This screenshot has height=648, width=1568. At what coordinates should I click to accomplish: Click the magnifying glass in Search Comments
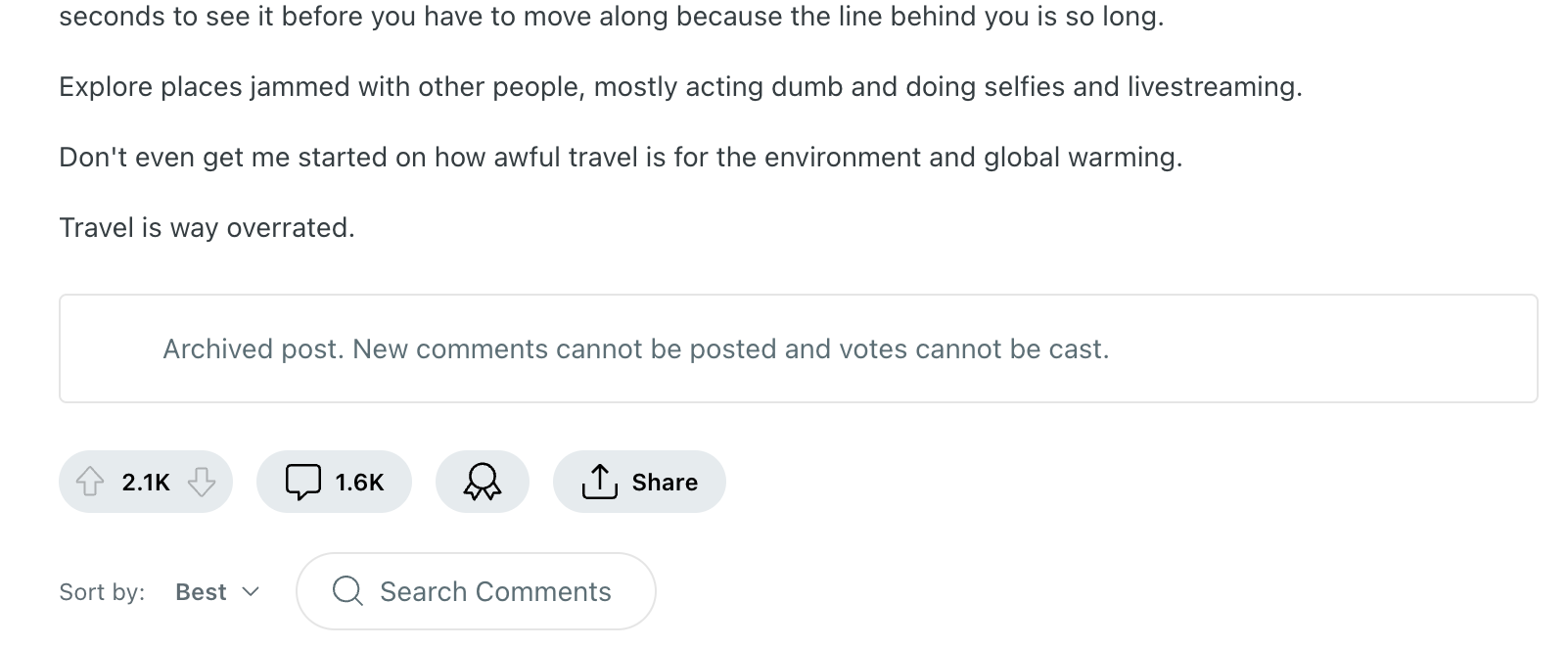347,591
